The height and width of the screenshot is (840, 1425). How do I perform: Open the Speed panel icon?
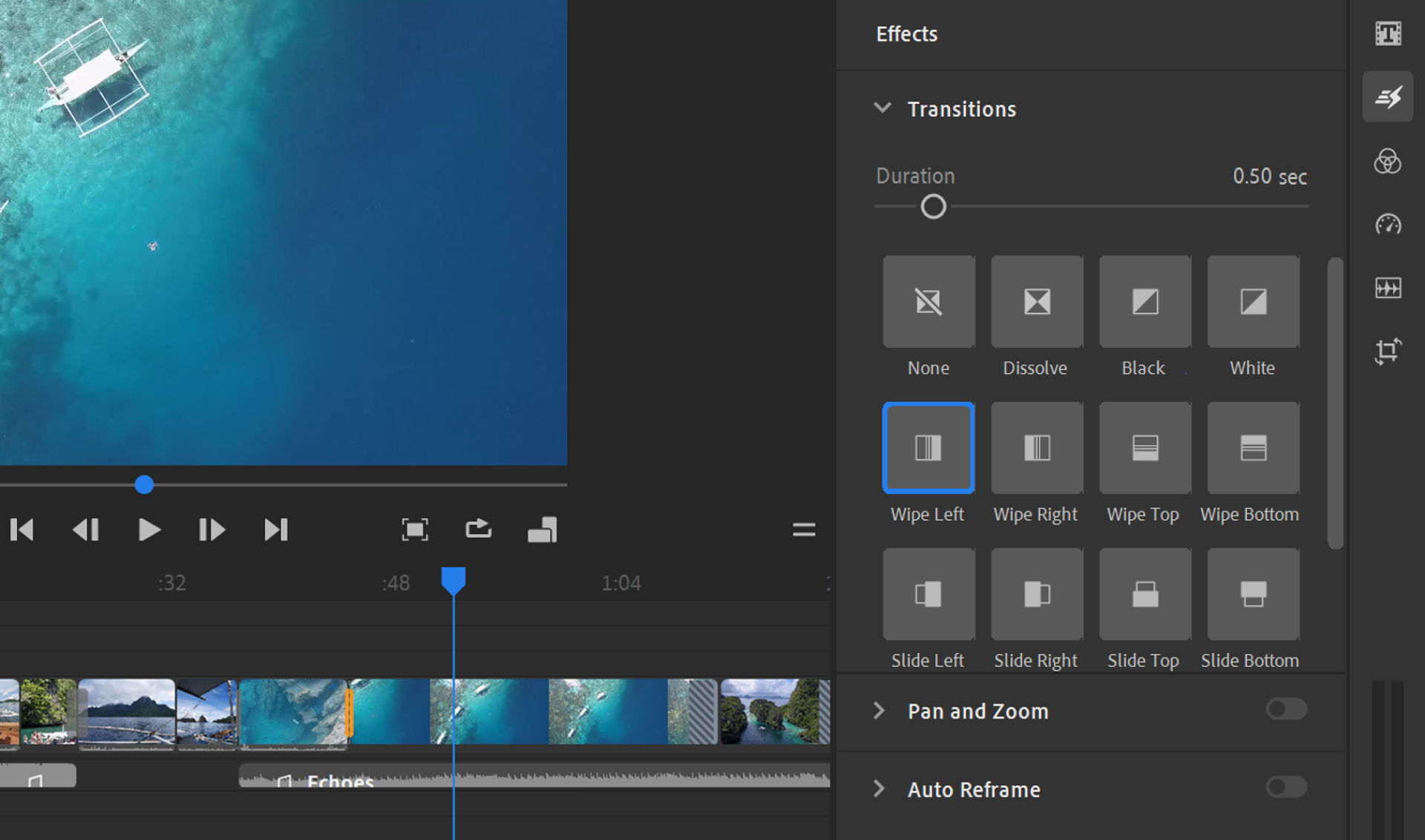pos(1387,224)
